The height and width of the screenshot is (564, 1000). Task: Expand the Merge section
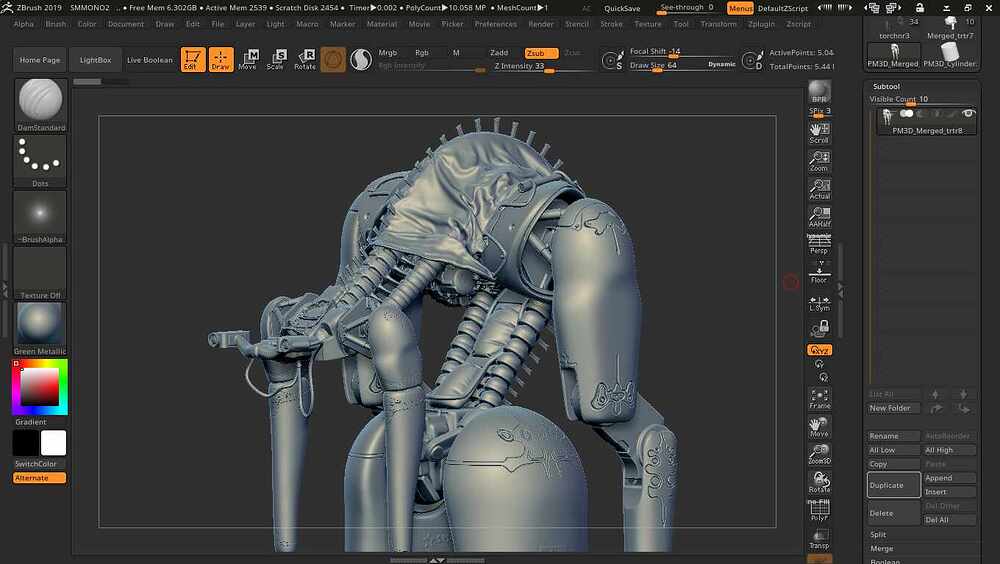pyautogui.click(x=882, y=549)
